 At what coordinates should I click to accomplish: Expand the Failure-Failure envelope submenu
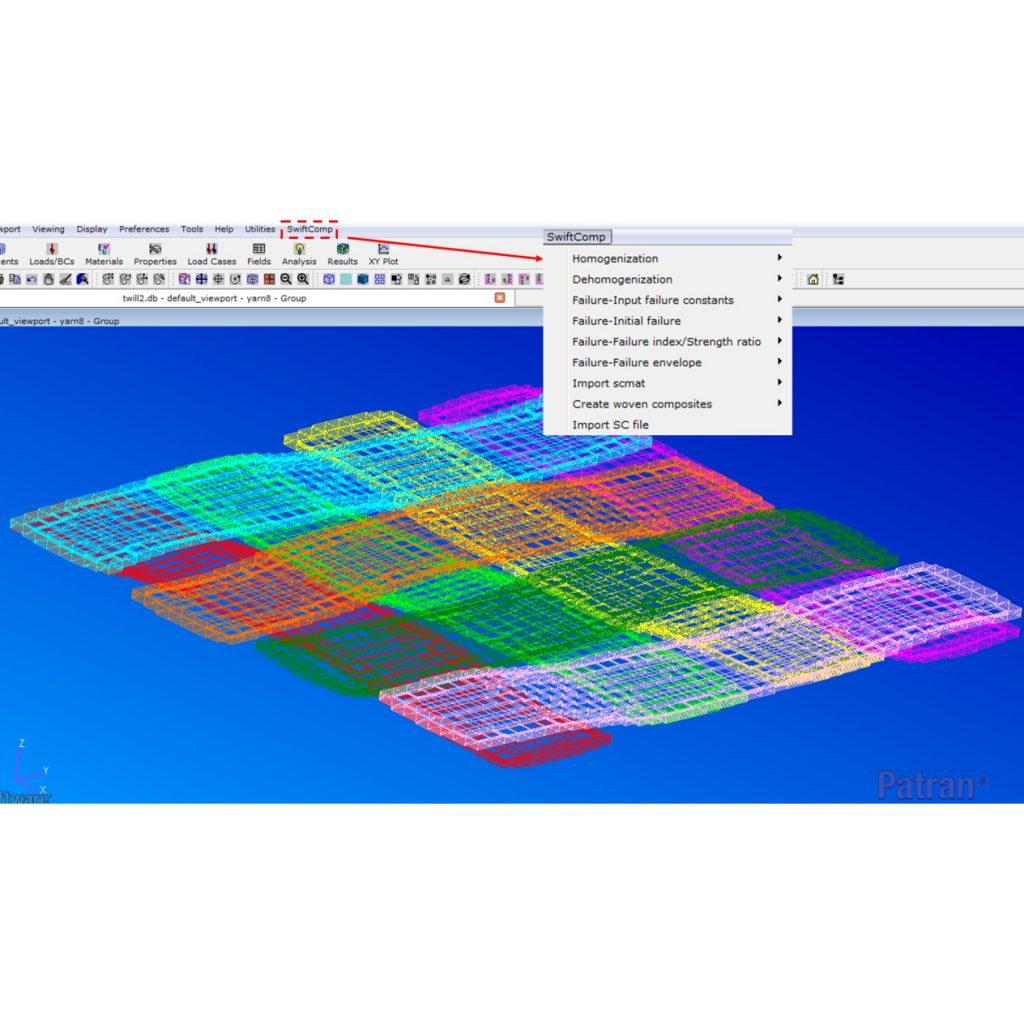coord(636,362)
